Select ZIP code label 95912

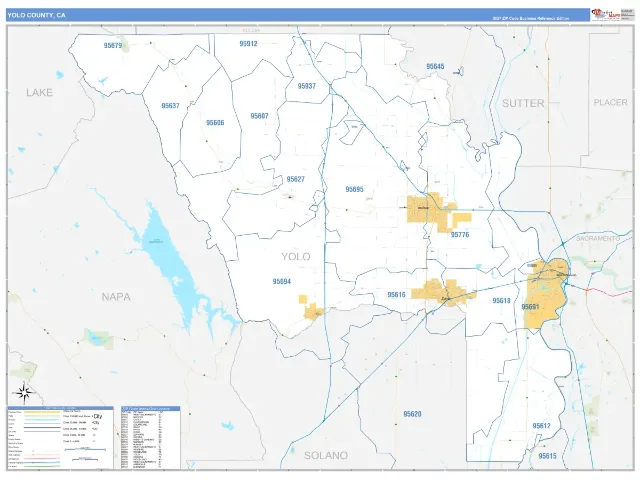click(248, 44)
